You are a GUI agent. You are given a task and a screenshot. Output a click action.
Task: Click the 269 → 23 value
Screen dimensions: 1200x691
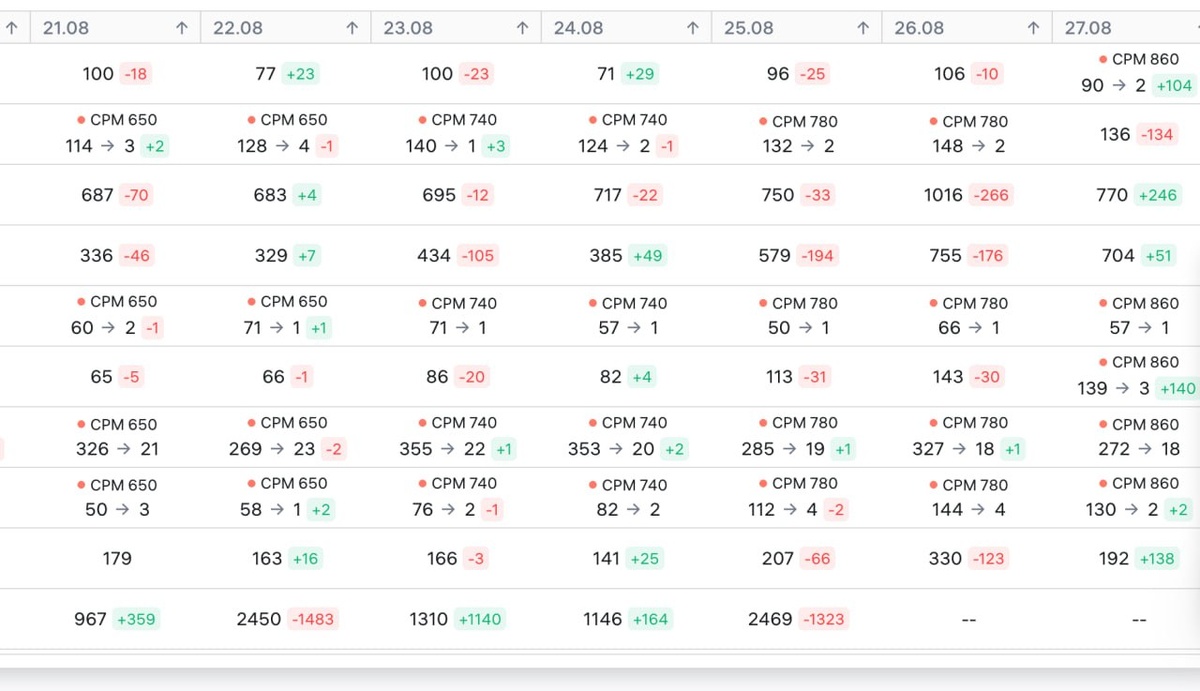(272, 449)
